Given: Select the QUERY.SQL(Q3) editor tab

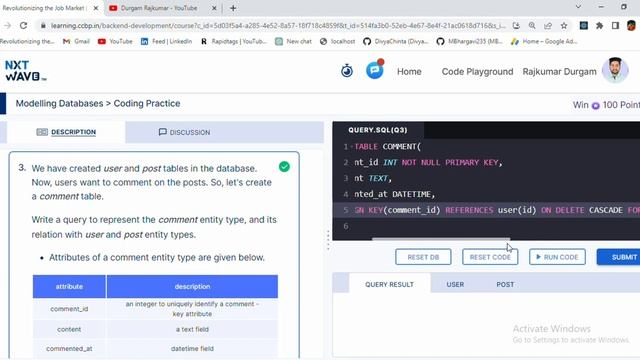Looking at the screenshot, I should (x=378, y=130).
